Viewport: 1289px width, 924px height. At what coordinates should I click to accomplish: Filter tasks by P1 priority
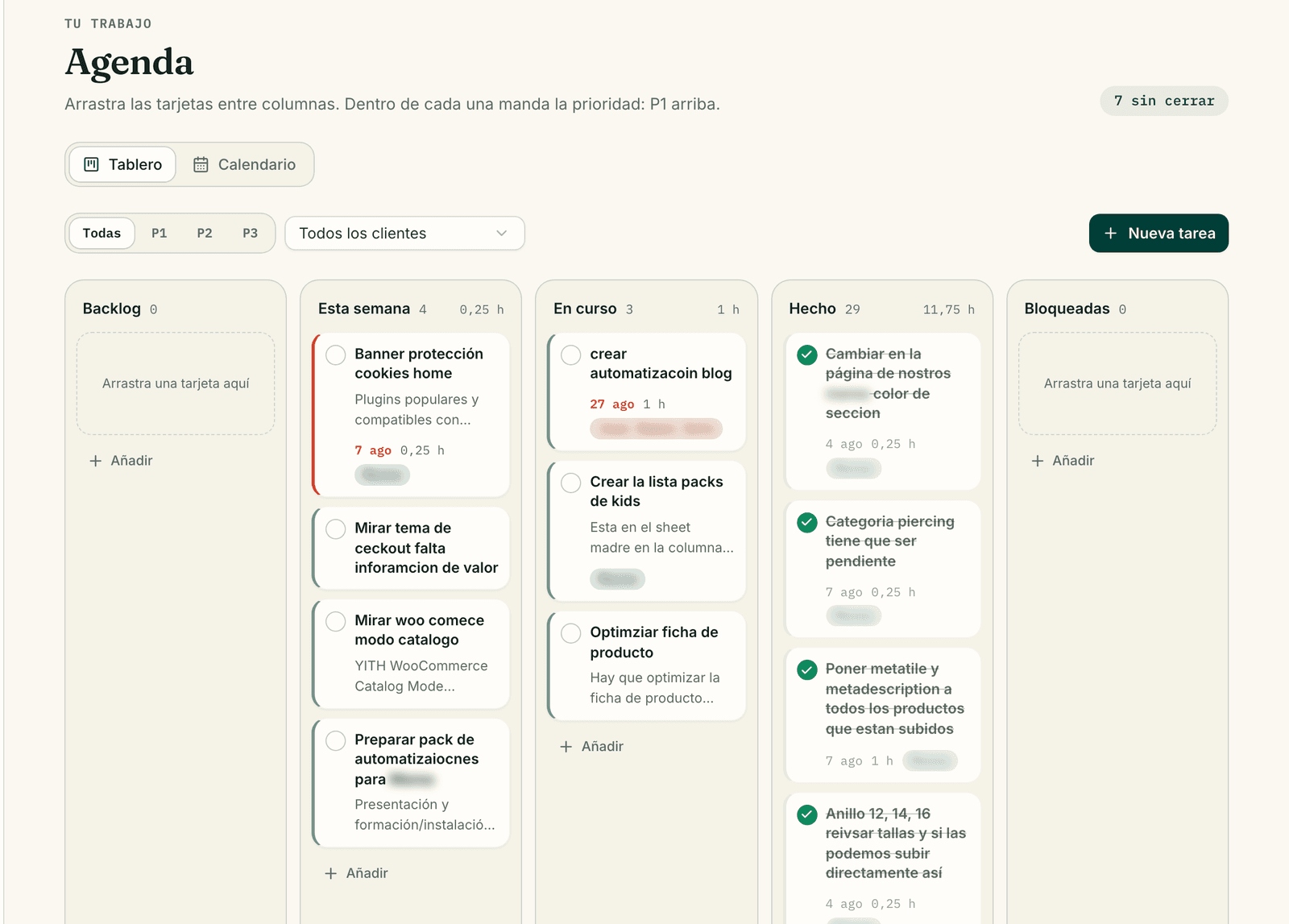[x=159, y=233]
